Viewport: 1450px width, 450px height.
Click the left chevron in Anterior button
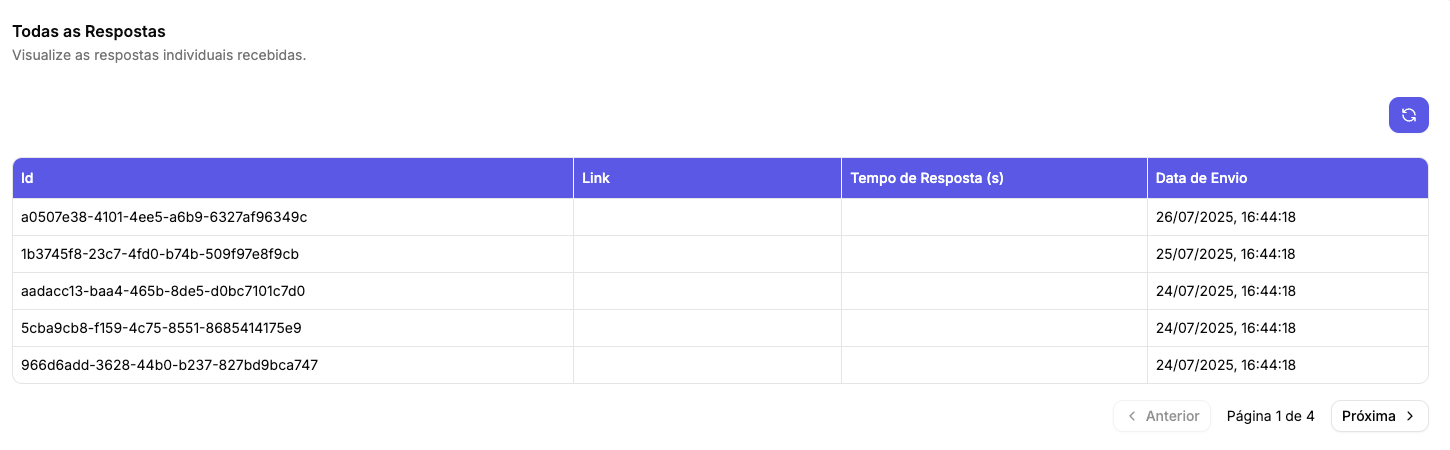tap(1132, 416)
